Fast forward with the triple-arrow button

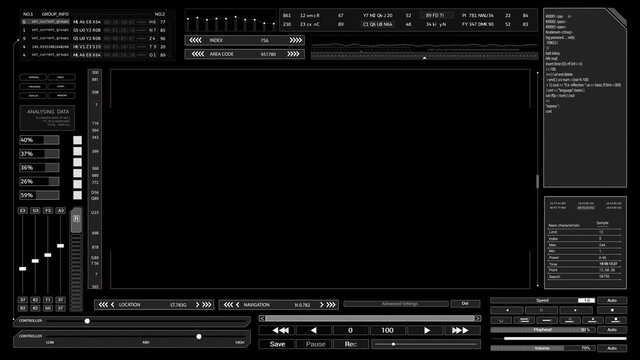click(462, 330)
